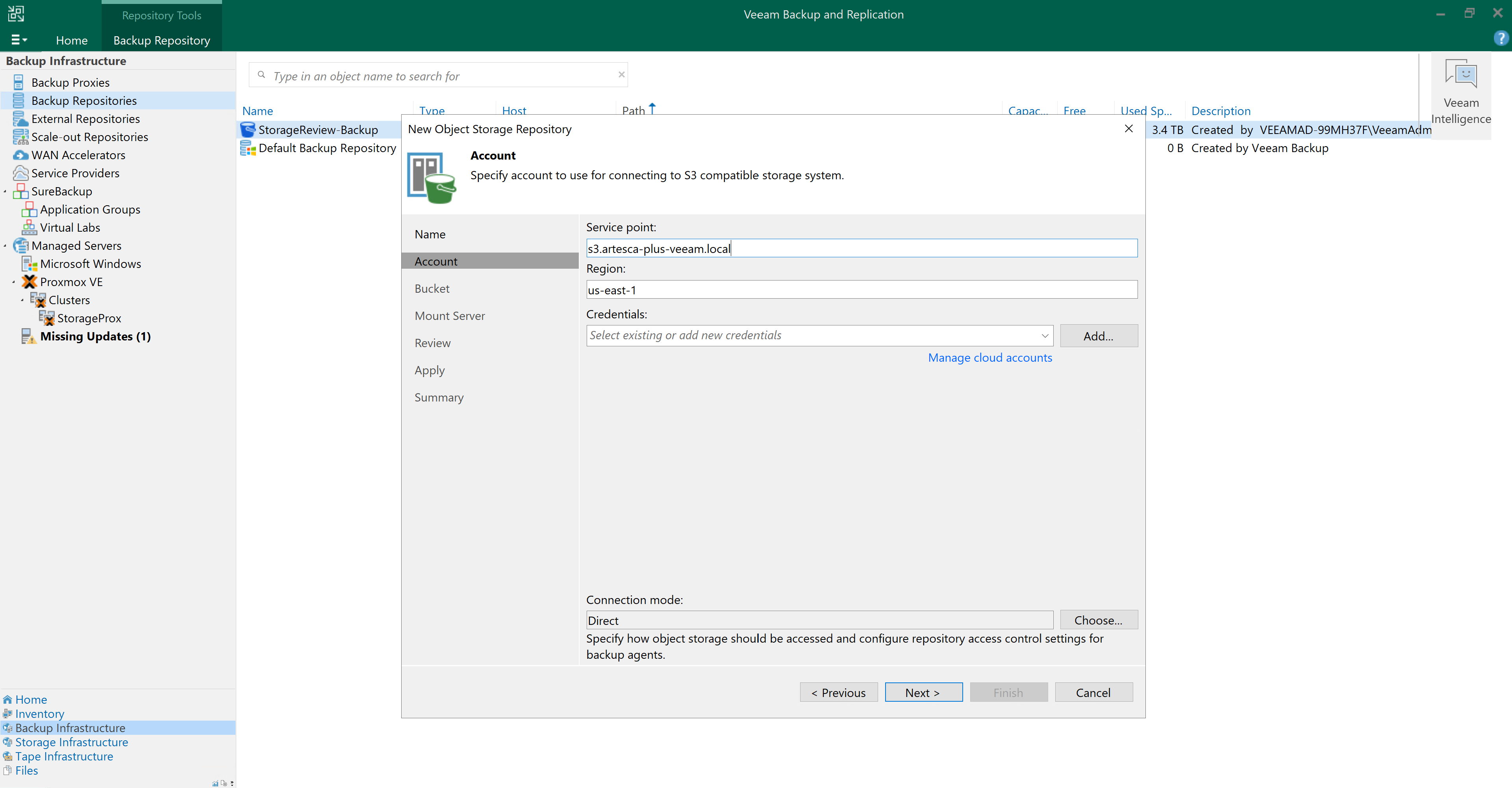Collapse the Clusters tree node
1512x788 pixels.
click(x=22, y=300)
